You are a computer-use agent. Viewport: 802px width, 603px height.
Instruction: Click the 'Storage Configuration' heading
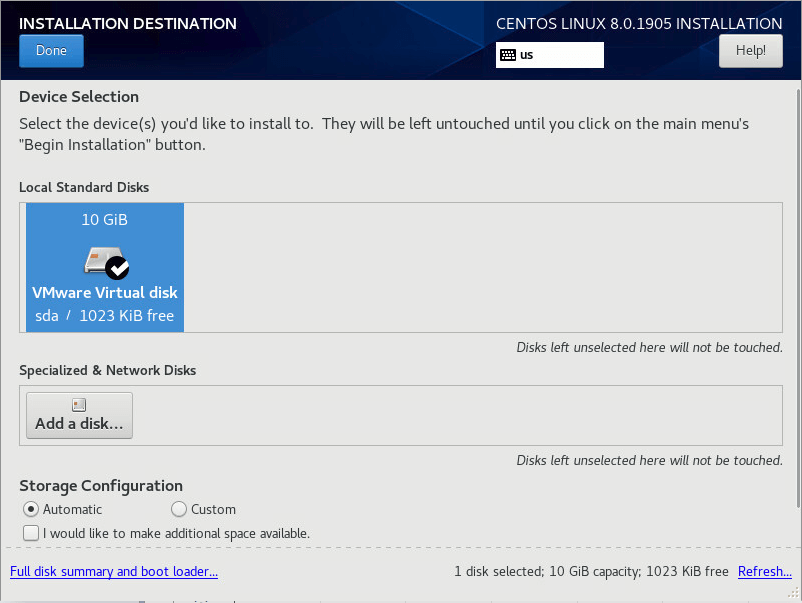click(100, 486)
